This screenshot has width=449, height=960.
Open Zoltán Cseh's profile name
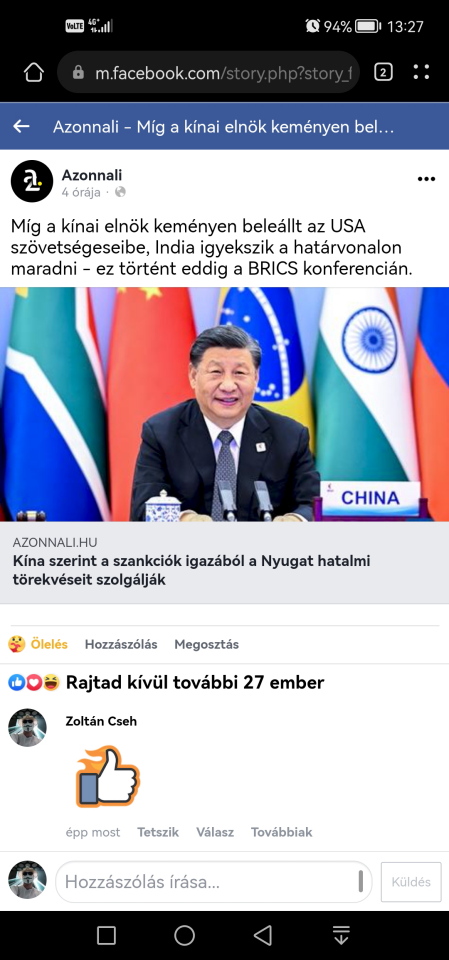pyautogui.click(x=101, y=721)
